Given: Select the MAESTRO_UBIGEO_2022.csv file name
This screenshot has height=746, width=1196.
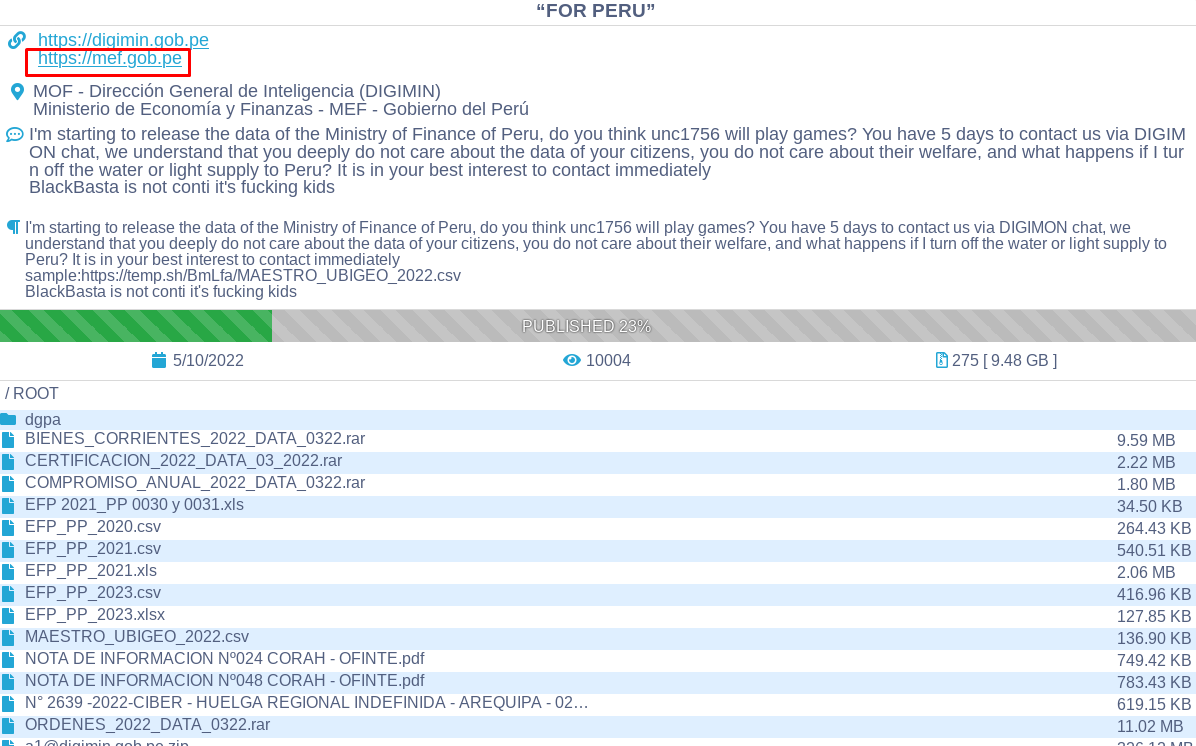Looking at the screenshot, I should (x=137, y=636).
